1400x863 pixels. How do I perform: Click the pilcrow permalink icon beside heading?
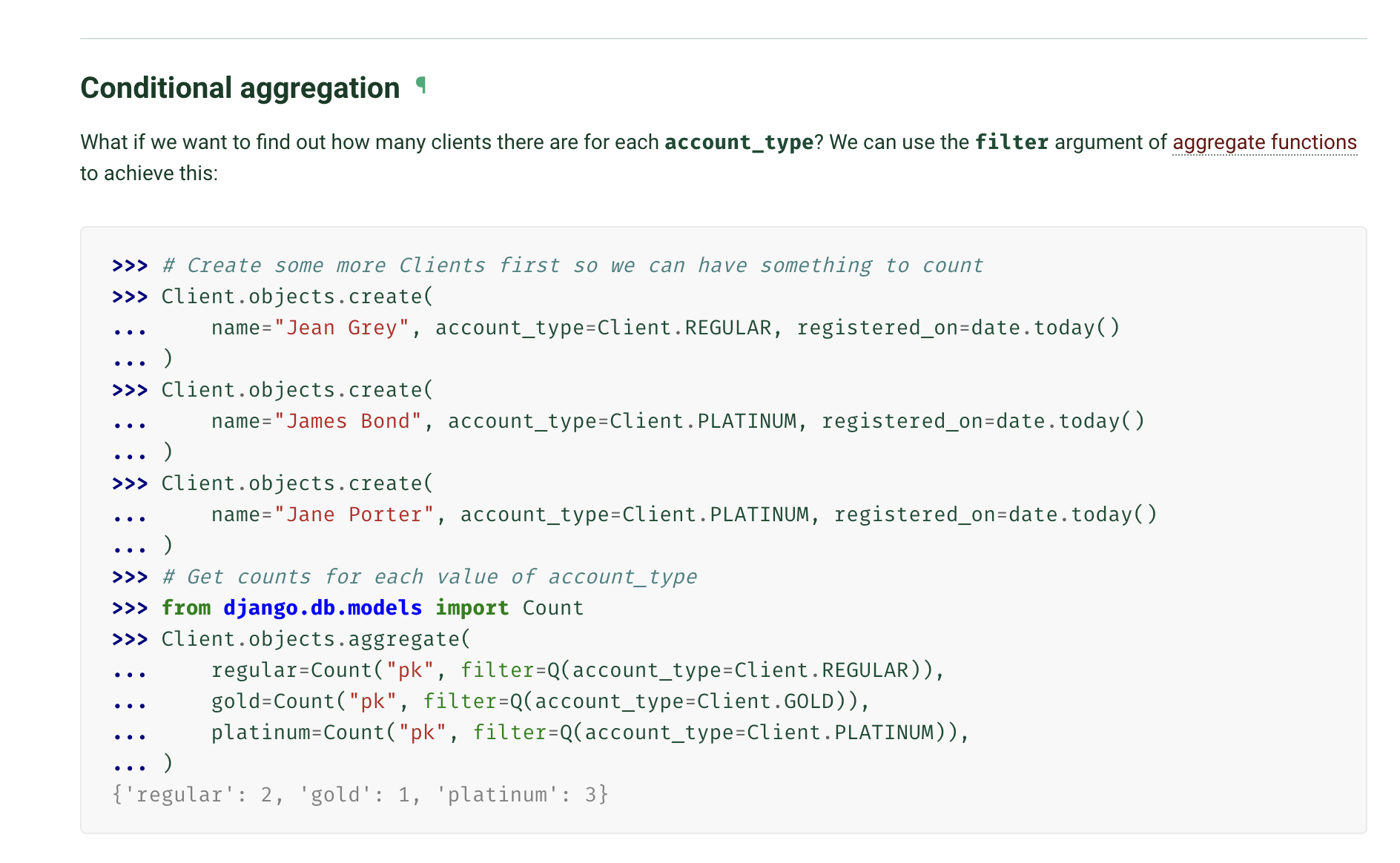(421, 85)
